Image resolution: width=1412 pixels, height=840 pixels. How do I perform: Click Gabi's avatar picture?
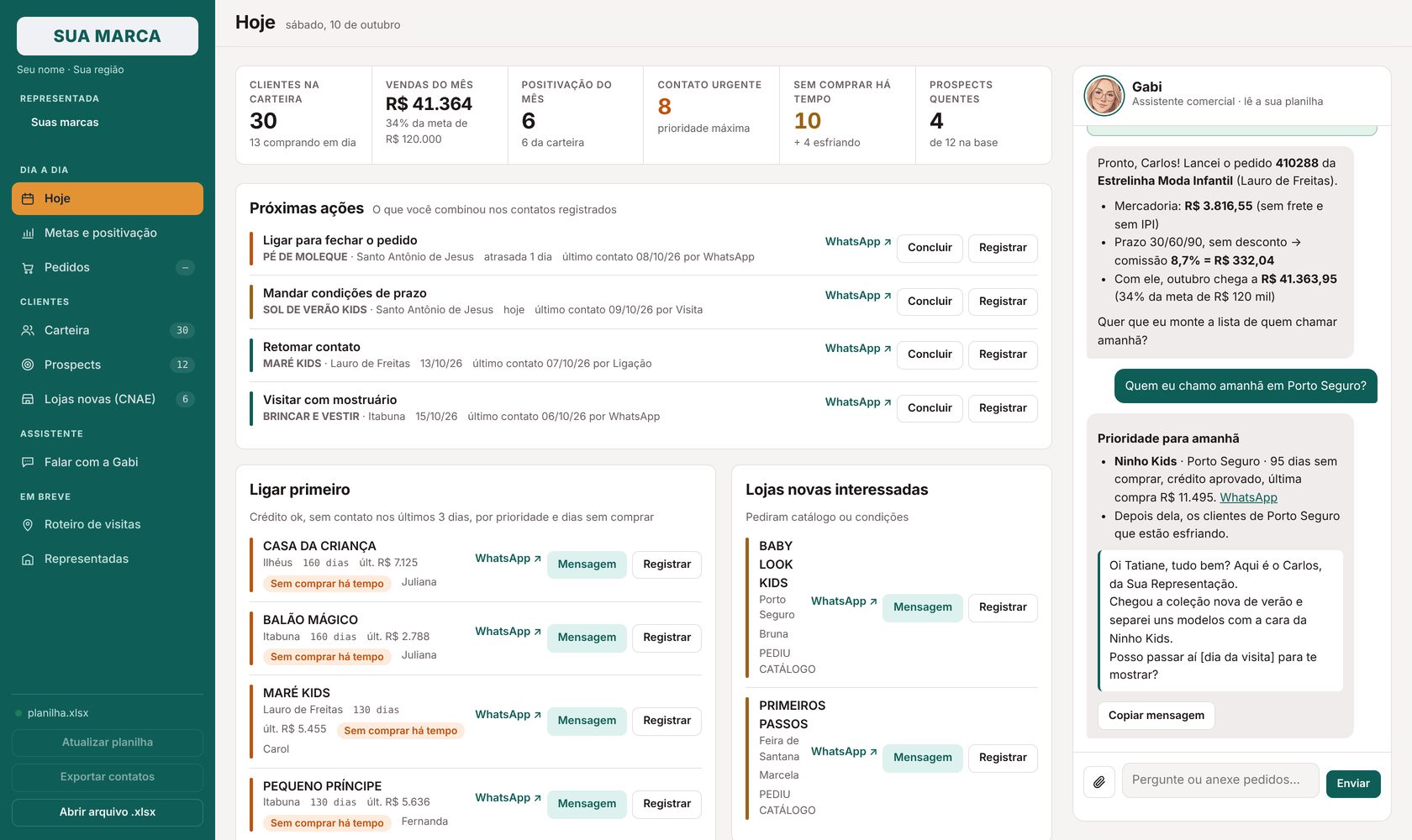pos(1104,96)
